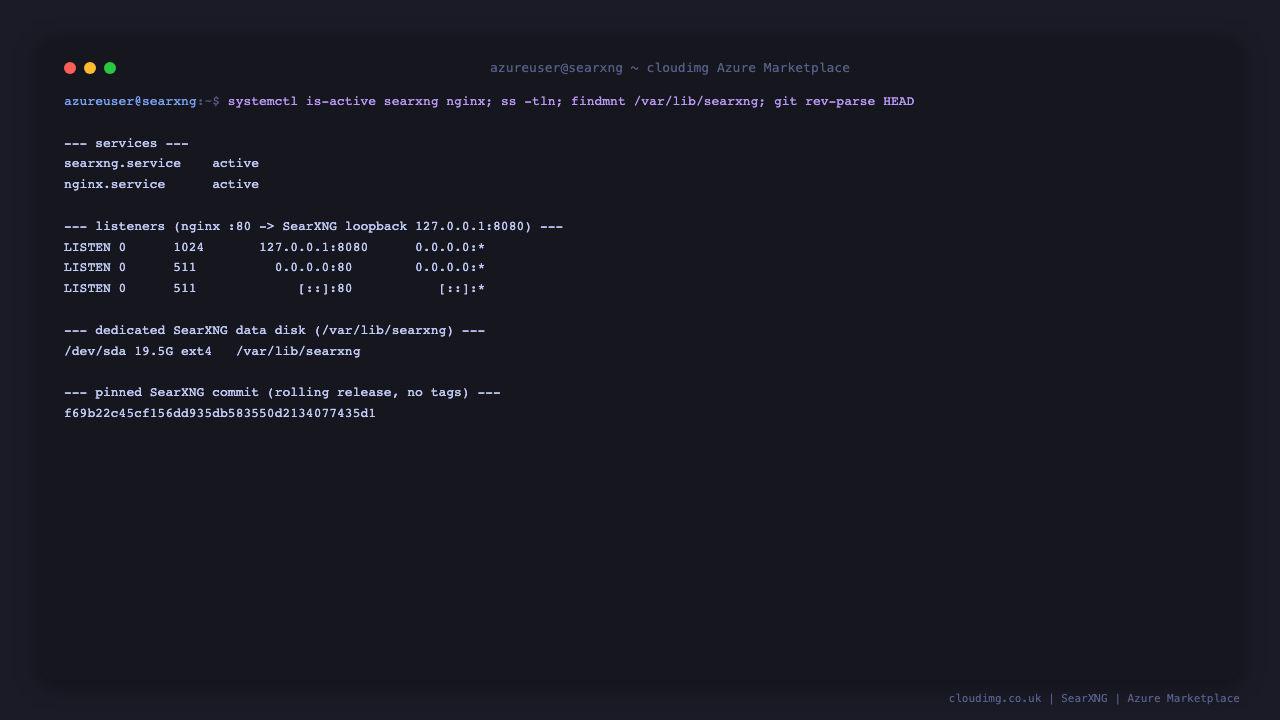The height and width of the screenshot is (720, 1280).
Task: Click the '--- services ---' heading
Action: pos(126,143)
